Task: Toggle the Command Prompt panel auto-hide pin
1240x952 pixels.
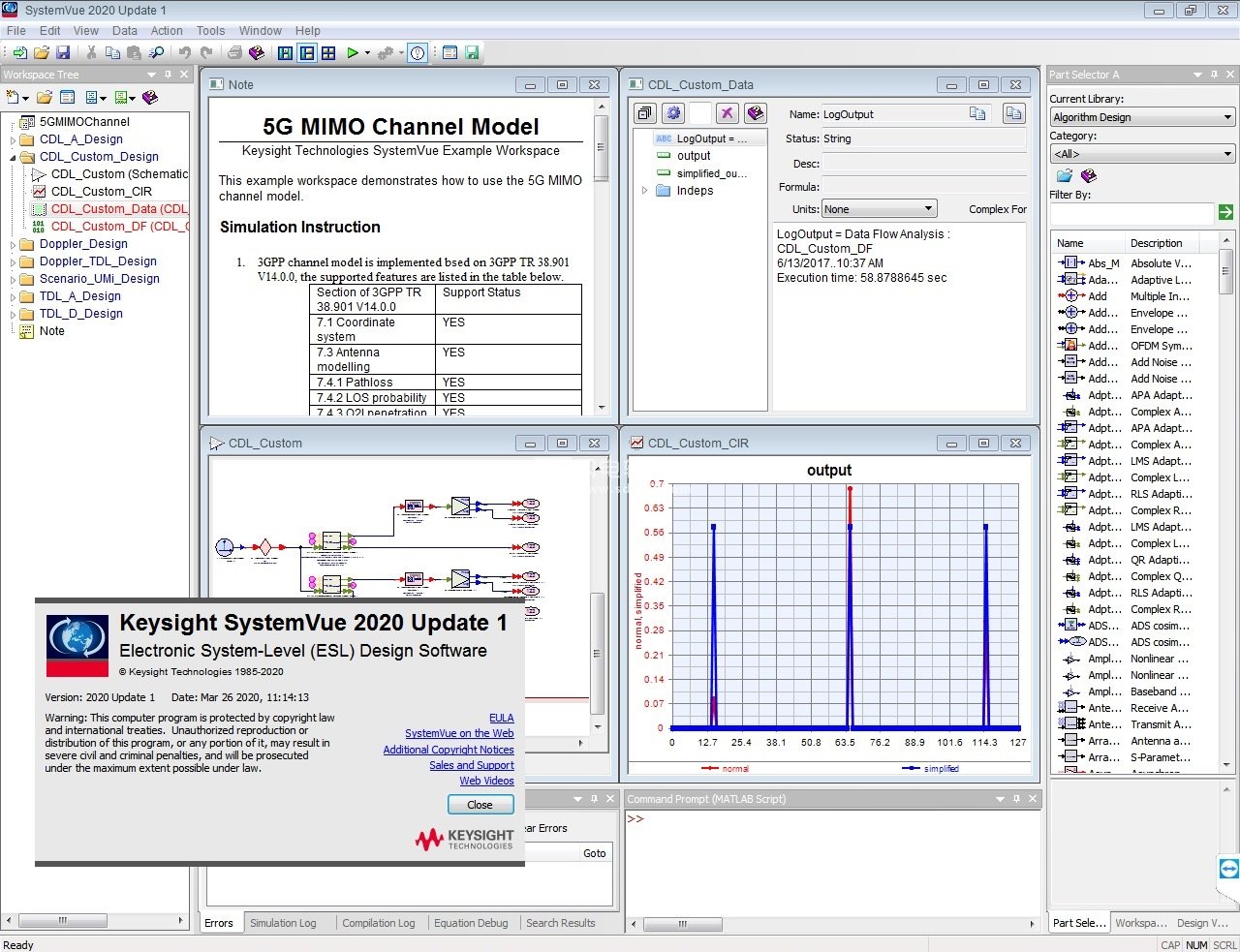Action: tap(1016, 799)
